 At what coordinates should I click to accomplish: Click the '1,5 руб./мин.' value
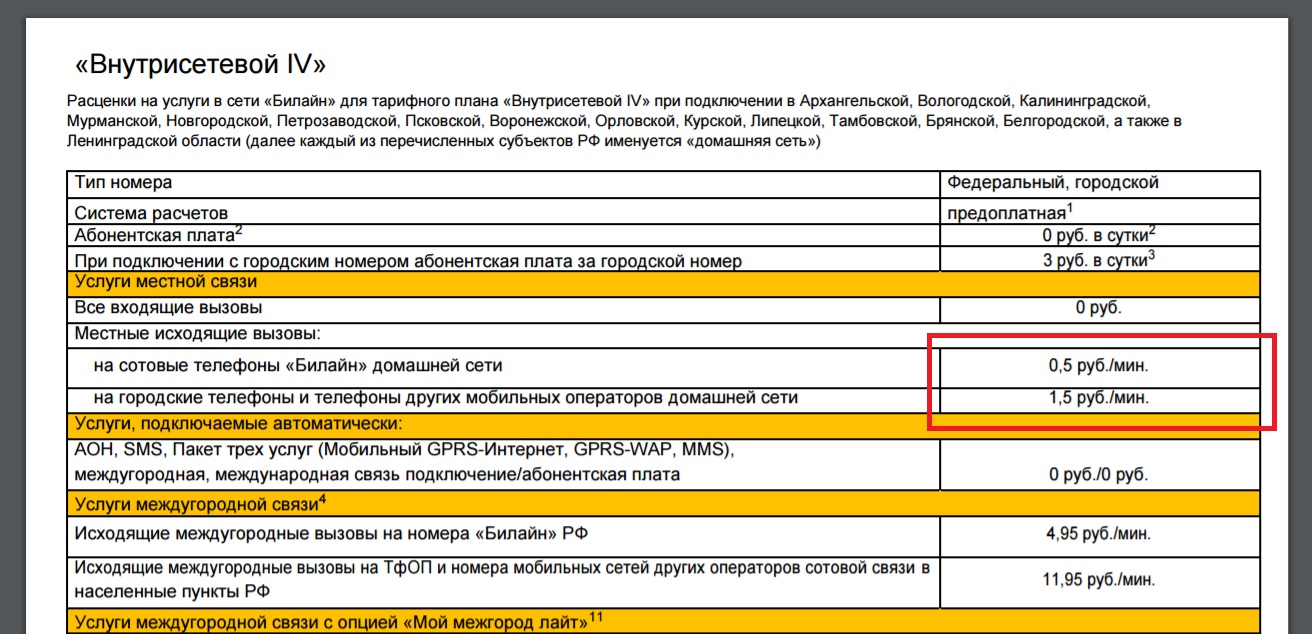tap(1099, 397)
